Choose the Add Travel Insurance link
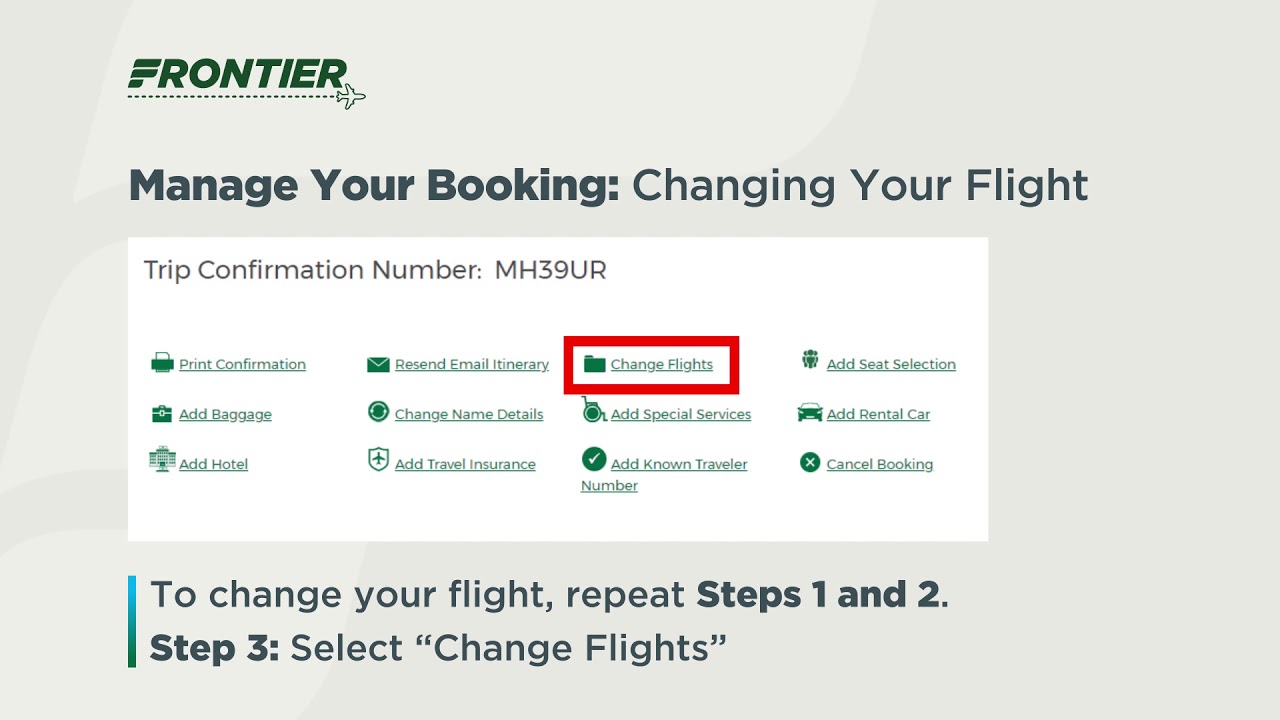Screen dimensions: 1280x720 tap(465, 465)
